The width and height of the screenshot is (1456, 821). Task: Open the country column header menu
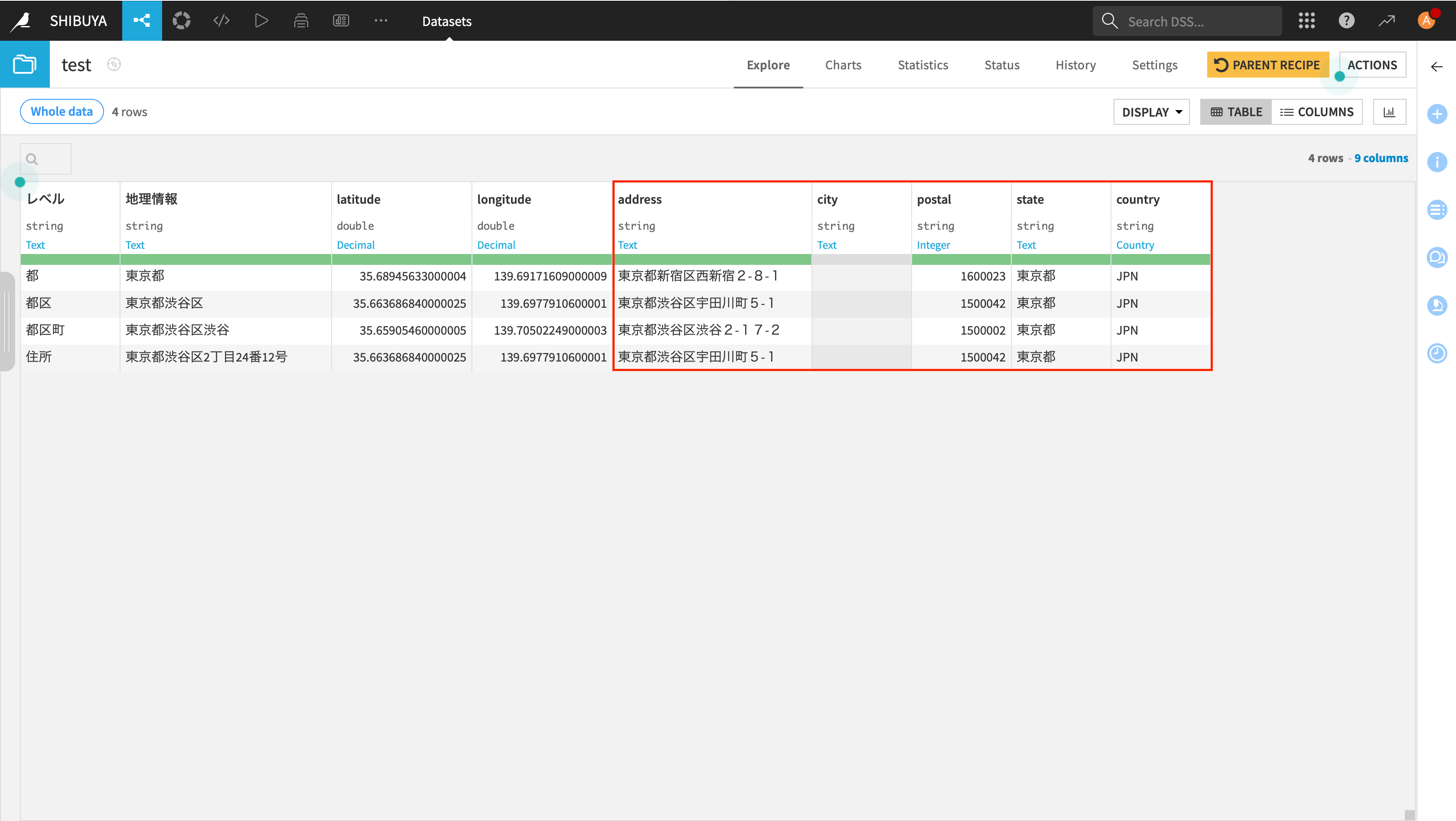(1137, 199)
